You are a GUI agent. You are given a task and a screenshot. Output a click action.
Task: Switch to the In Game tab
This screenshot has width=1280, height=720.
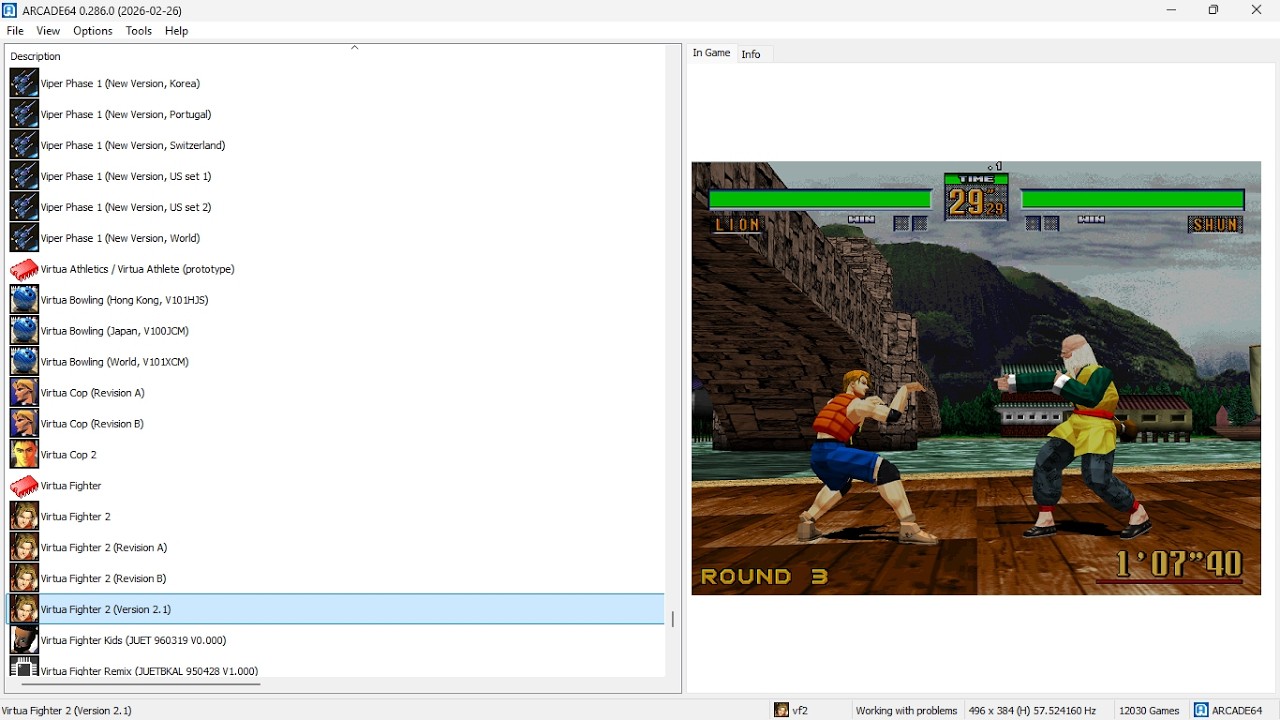[x=712, y=53]
